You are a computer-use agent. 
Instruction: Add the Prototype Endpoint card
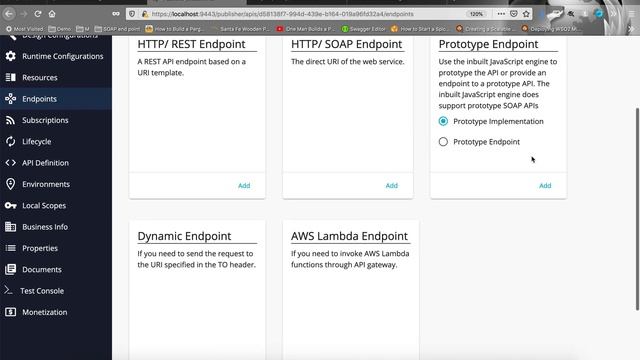click(x=545, y=186)
